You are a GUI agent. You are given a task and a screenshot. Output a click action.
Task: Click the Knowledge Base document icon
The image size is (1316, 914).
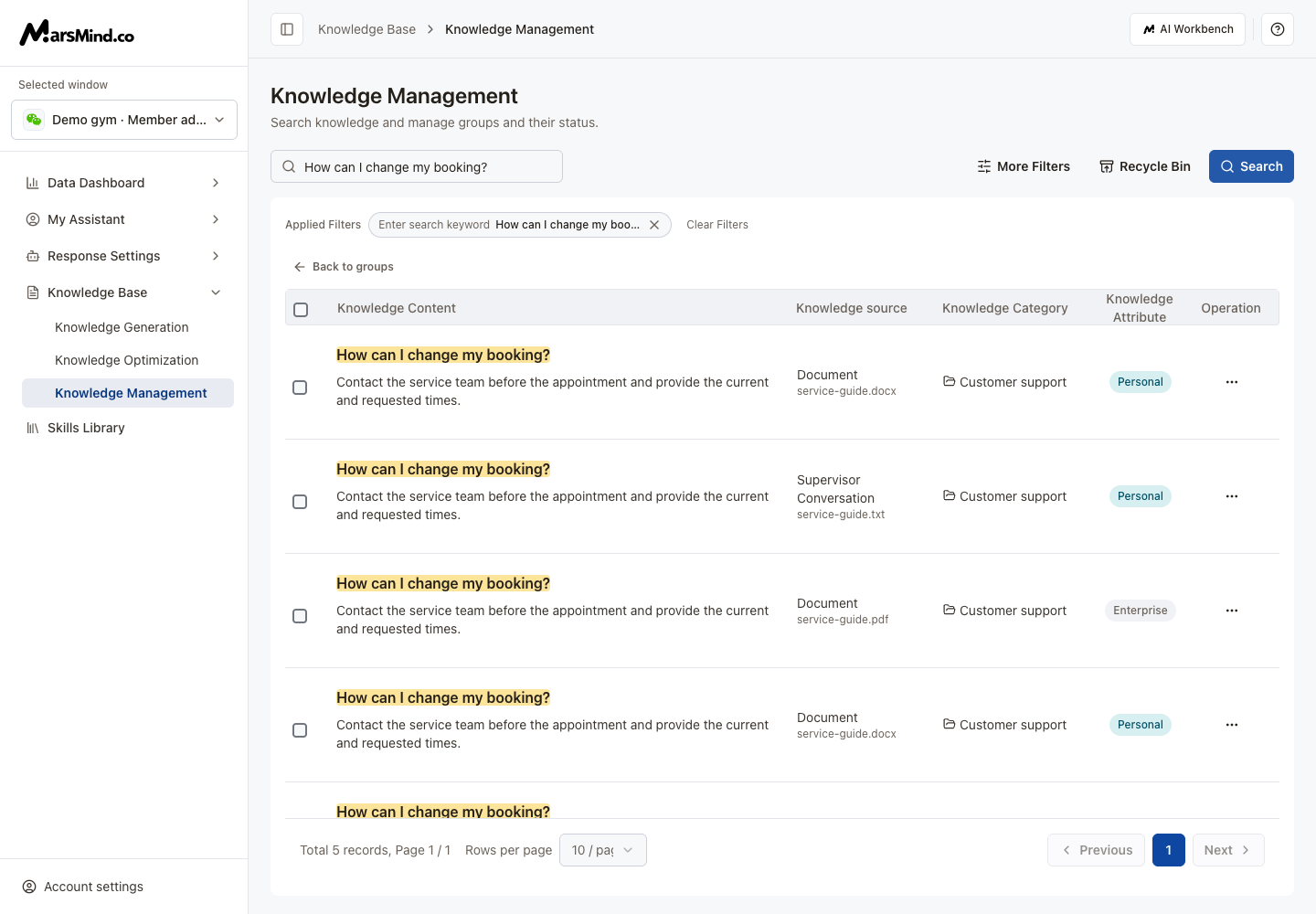pyautogui.click(x=33, y=292)
